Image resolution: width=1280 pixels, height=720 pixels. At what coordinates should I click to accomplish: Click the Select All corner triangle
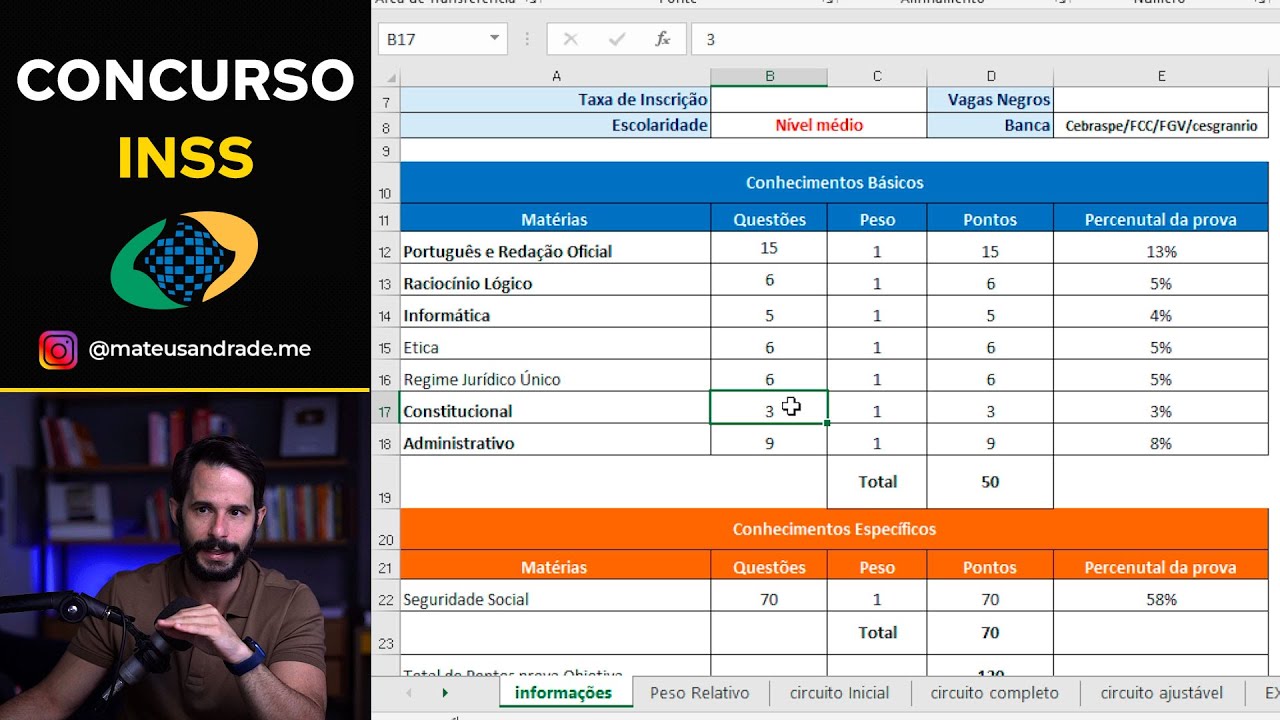coord(389,77)
